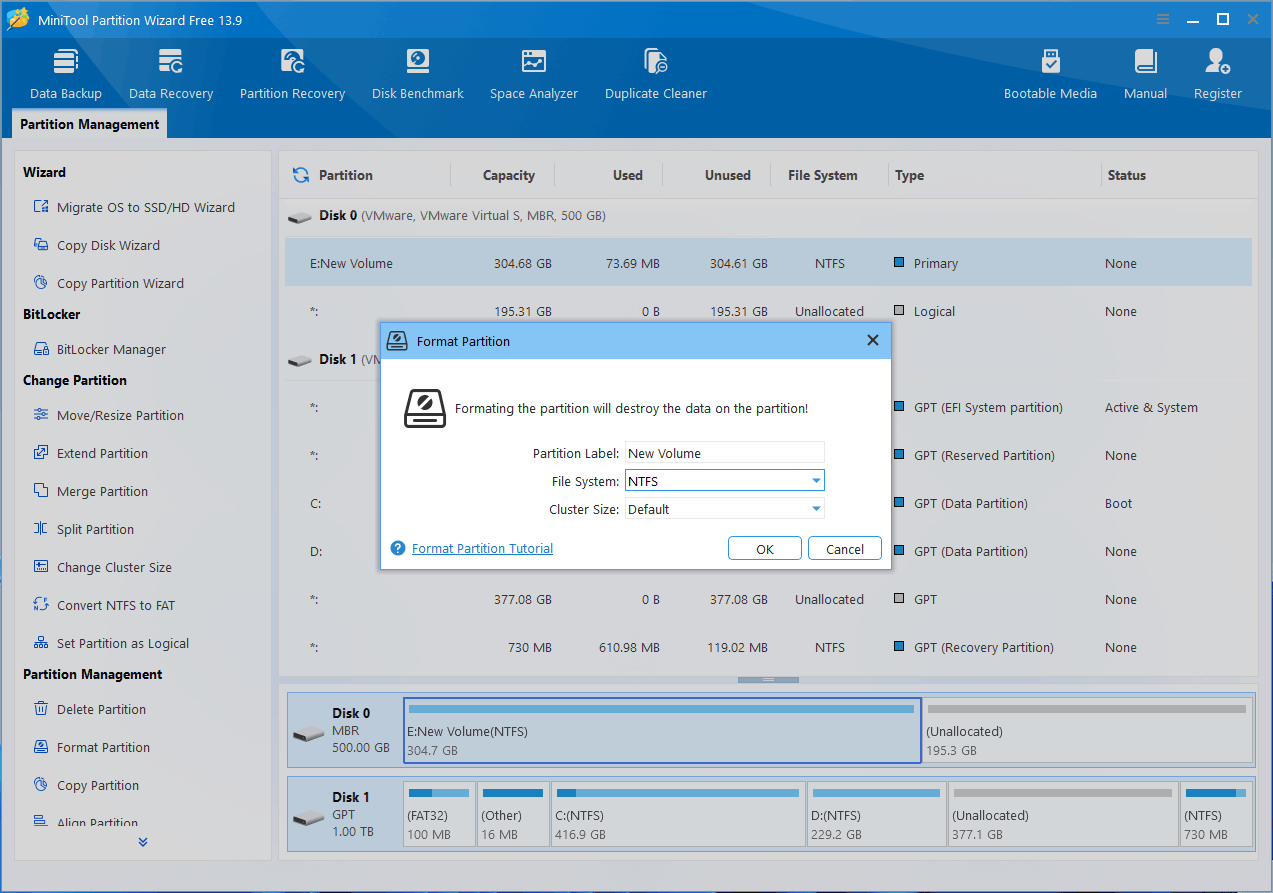This screenshot has height=893, width=1273.
Task: Launch Data Recovery from the toolbar
Action: [171, 74]
